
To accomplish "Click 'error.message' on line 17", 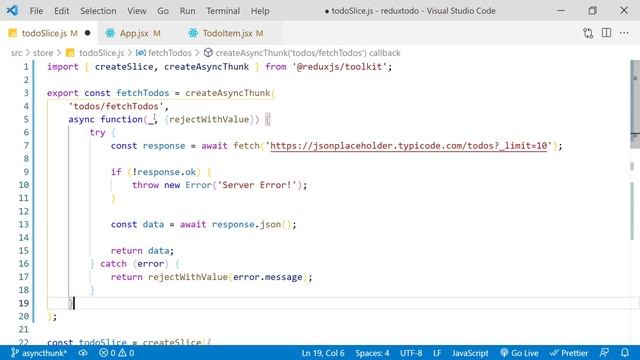I will pyautogui.click(x=268, y=277).
